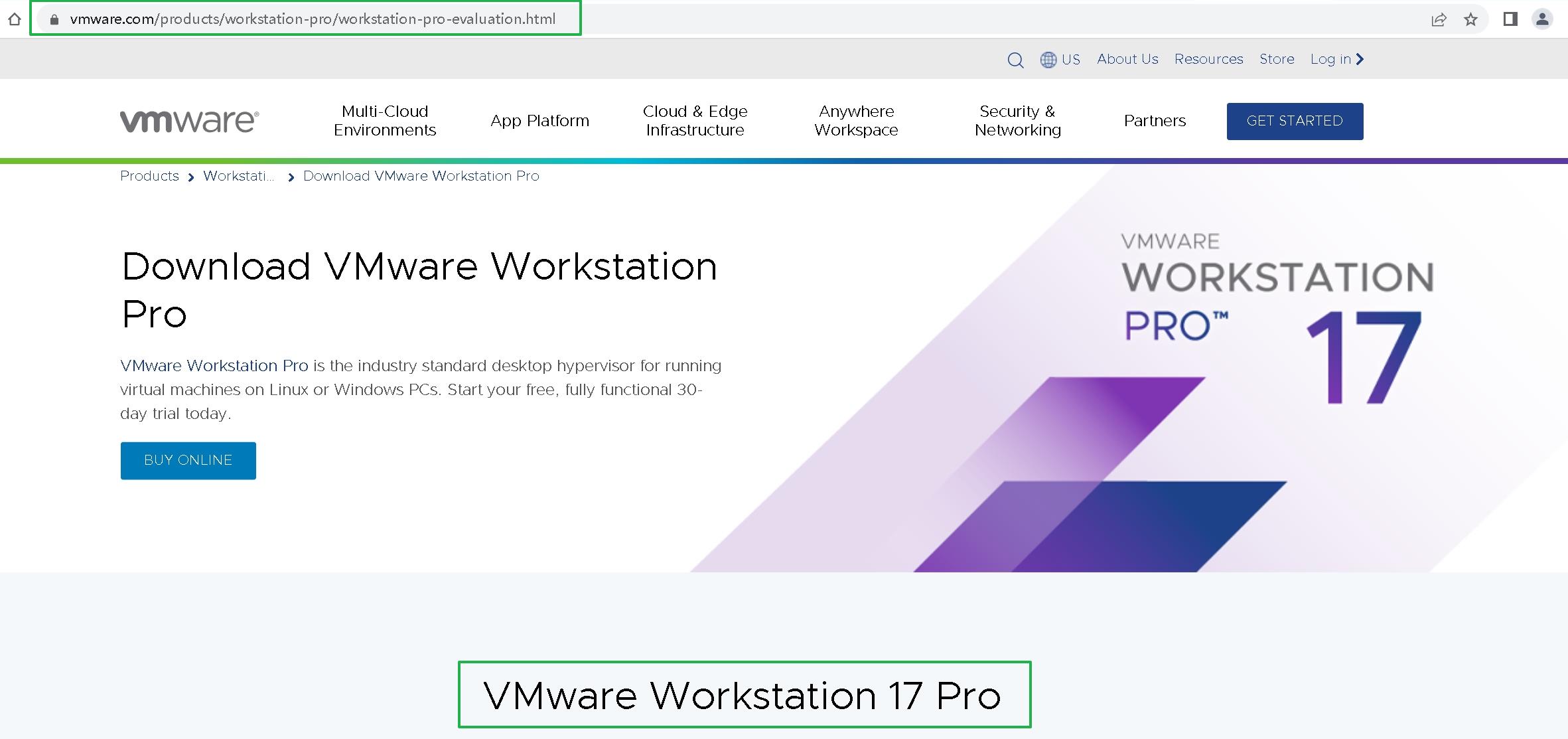
Task: Open the Resources link
Action: 1208,59
